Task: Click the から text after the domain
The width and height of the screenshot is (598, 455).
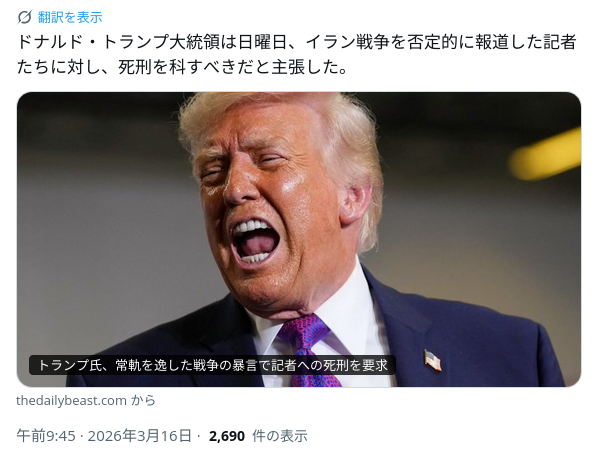Action: (x=143, y=400)
